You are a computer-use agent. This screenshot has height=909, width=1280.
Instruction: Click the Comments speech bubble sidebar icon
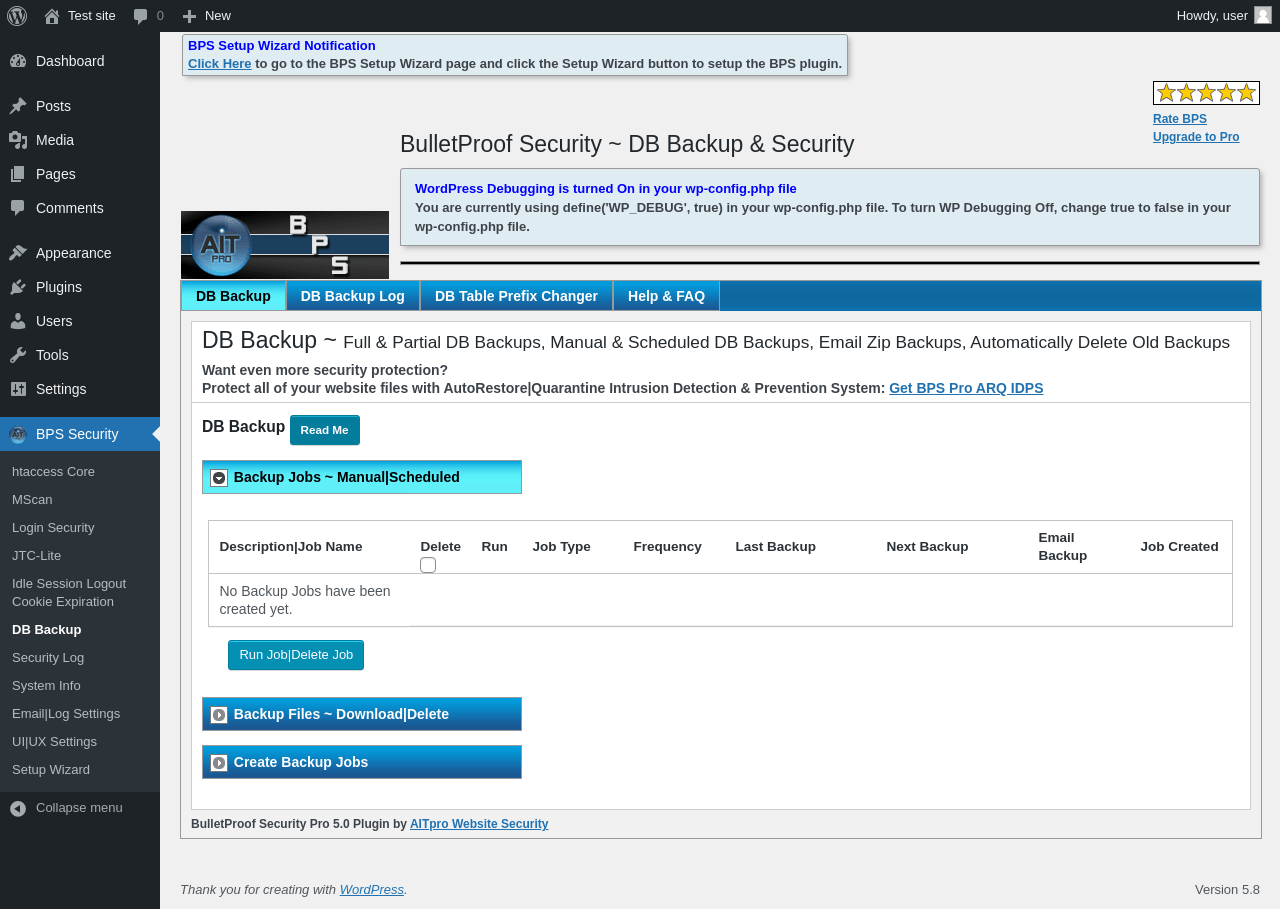pyautogui.click(x=18, y=208)
